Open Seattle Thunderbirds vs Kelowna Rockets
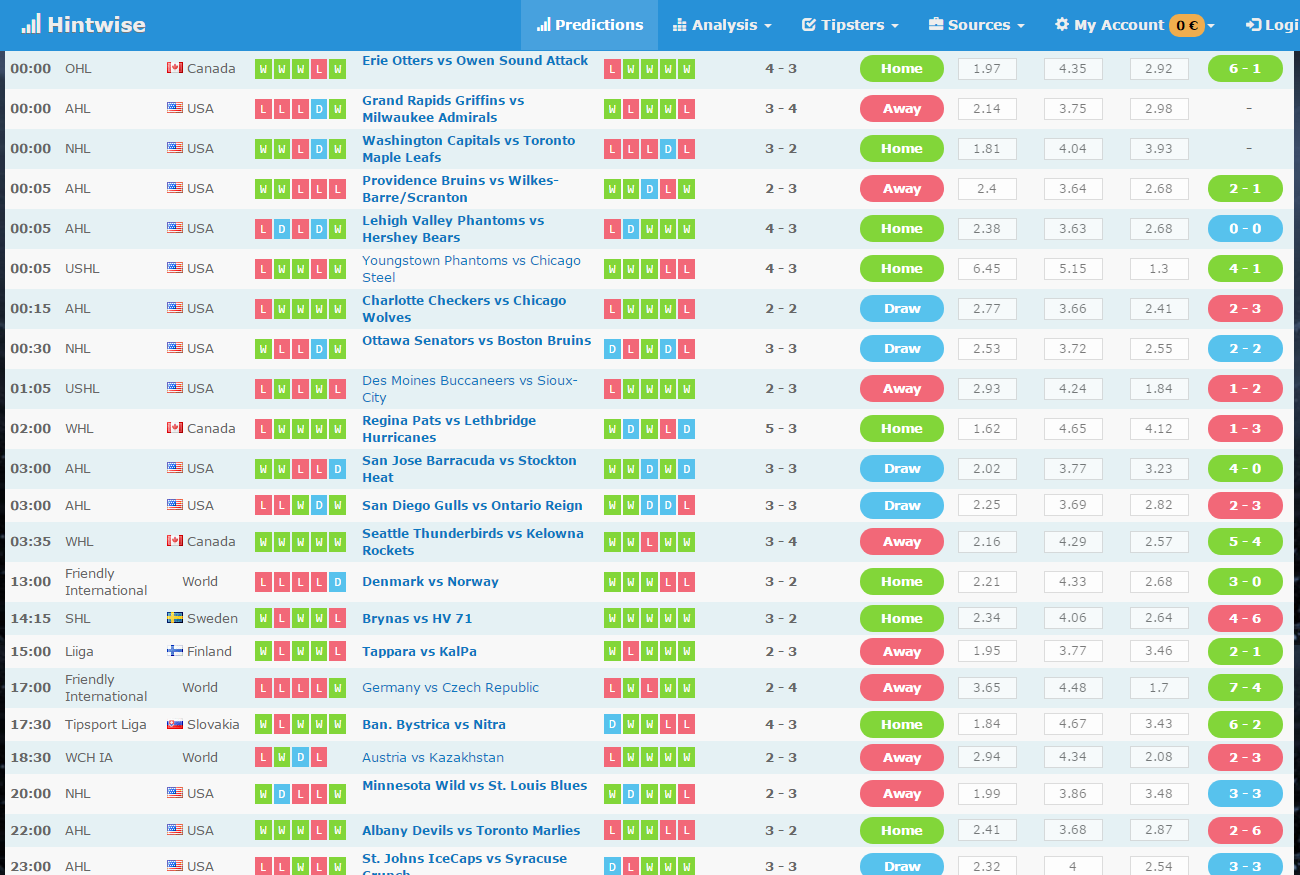Screen dimensions: 1300x875 tap(473, 542)
